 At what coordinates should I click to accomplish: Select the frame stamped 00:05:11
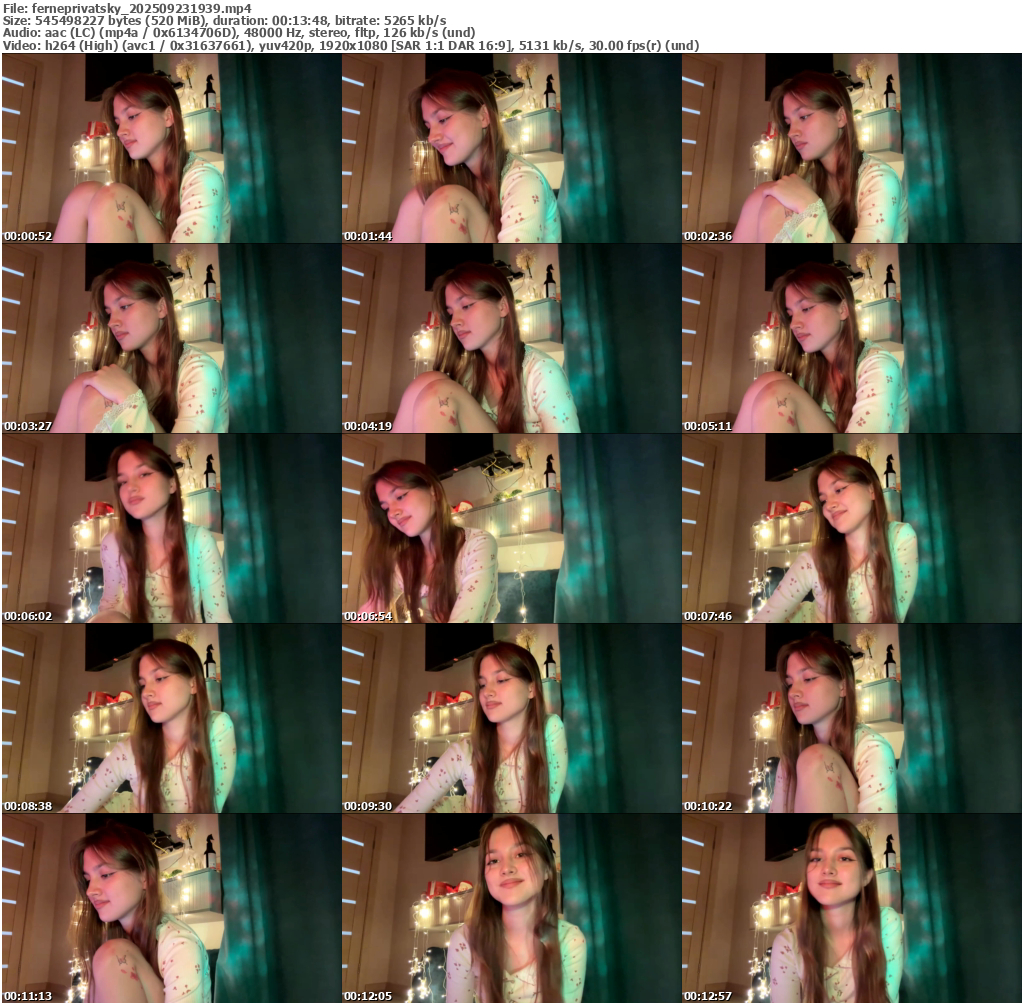click(852, 338)
